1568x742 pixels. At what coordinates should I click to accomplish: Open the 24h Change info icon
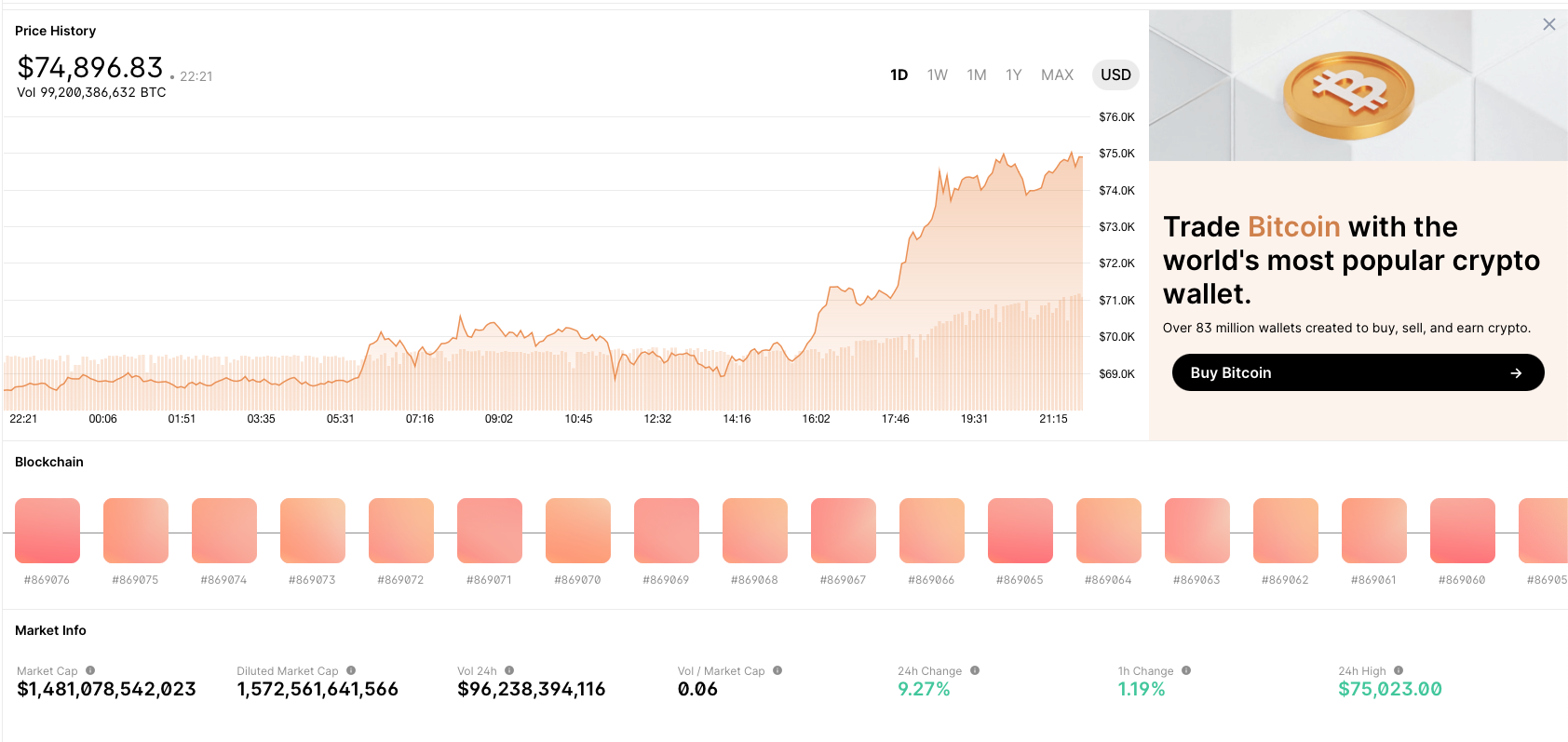point(975,670)
